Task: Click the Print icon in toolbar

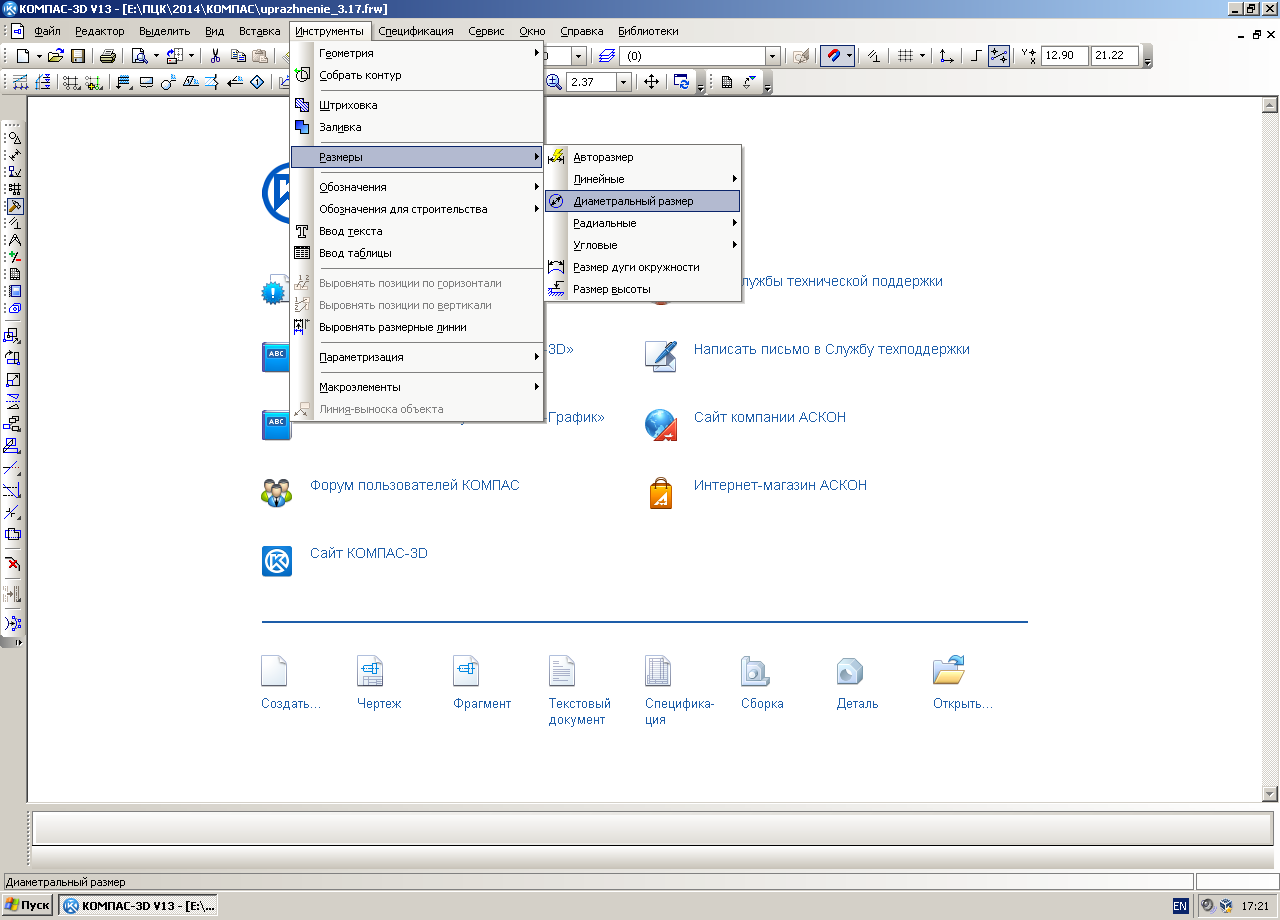Action: (x=107, y=56)
